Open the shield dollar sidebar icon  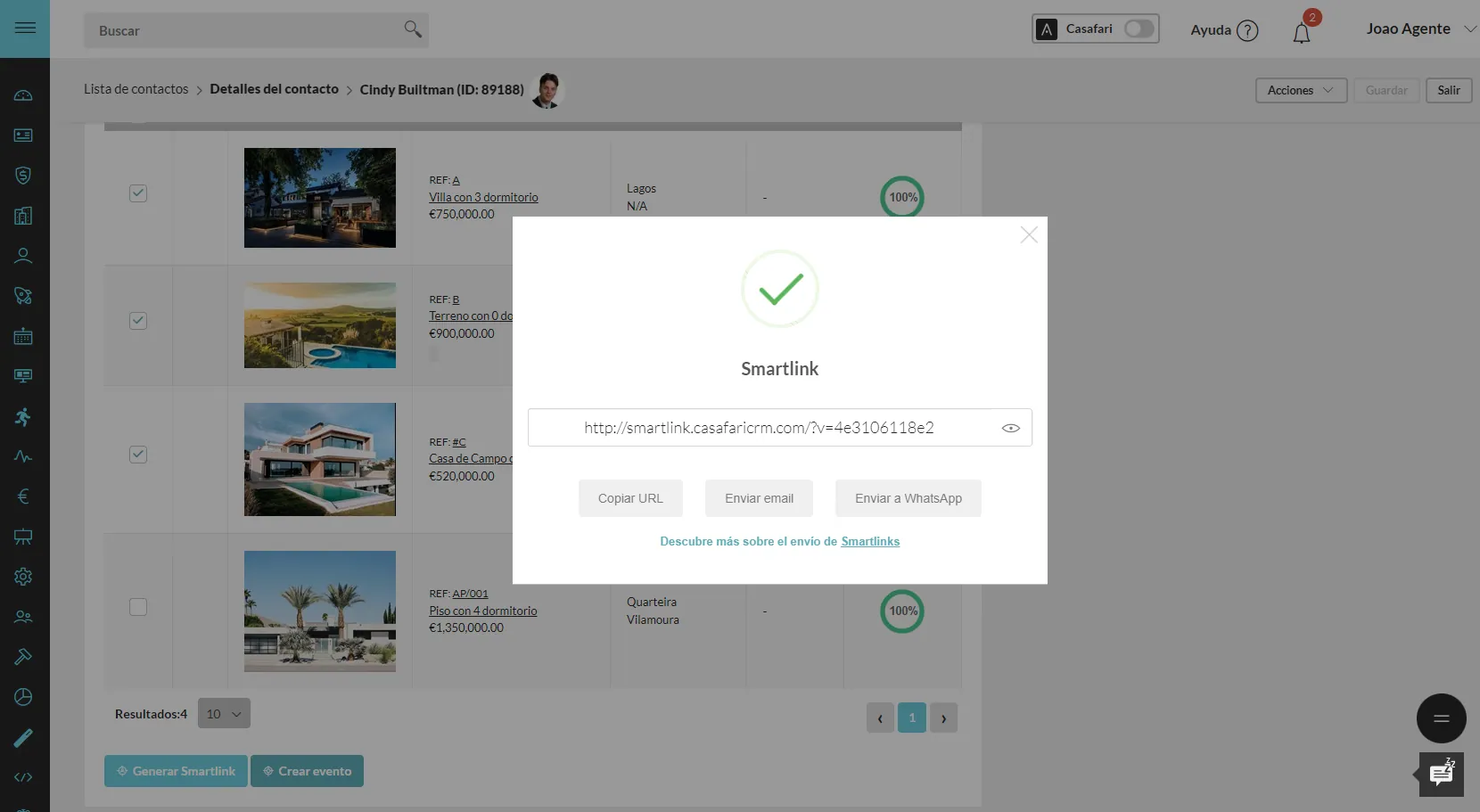coord(23,176)
